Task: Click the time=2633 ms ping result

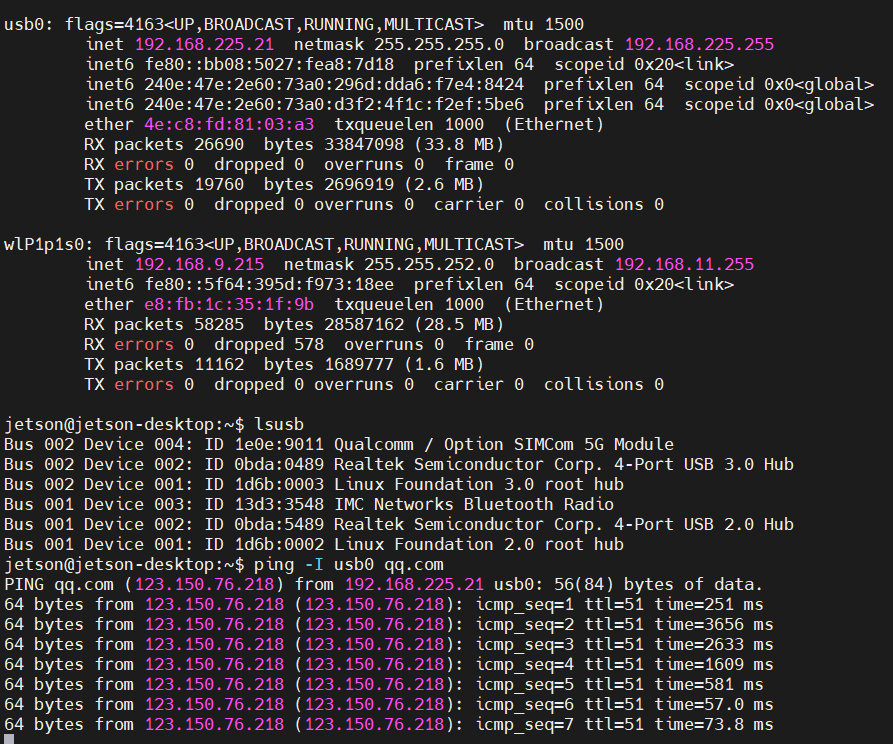Action: point(714,644)
